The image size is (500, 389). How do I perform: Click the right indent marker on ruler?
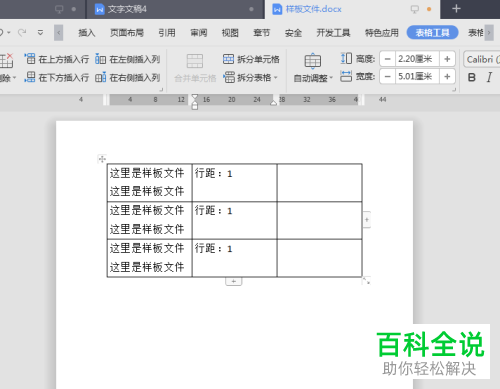tap(273, 103)
